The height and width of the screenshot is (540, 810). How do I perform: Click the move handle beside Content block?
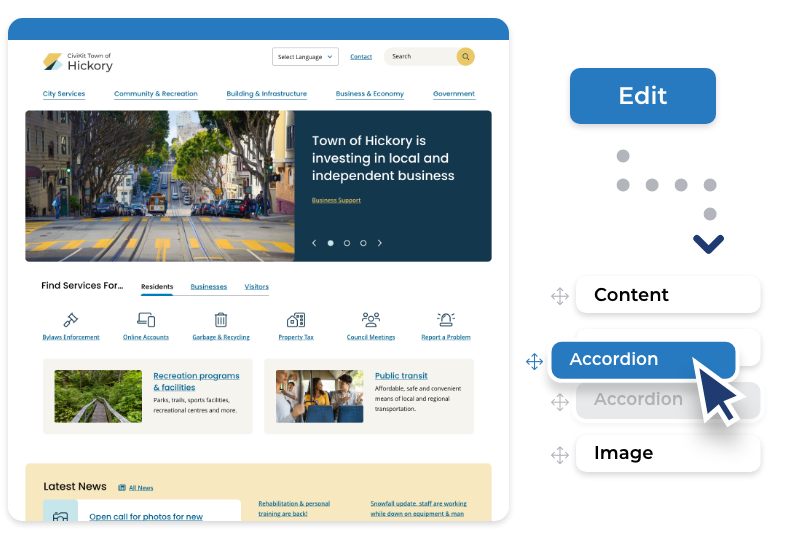[x=560, y=296]
